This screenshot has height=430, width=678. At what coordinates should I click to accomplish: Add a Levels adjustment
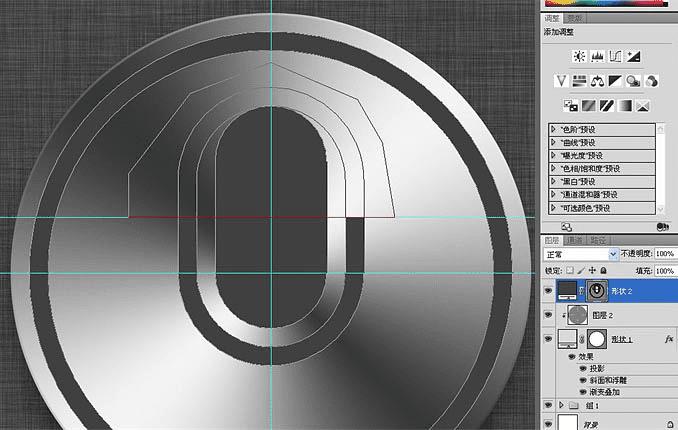pyautogui.click(x=597, y=56)
